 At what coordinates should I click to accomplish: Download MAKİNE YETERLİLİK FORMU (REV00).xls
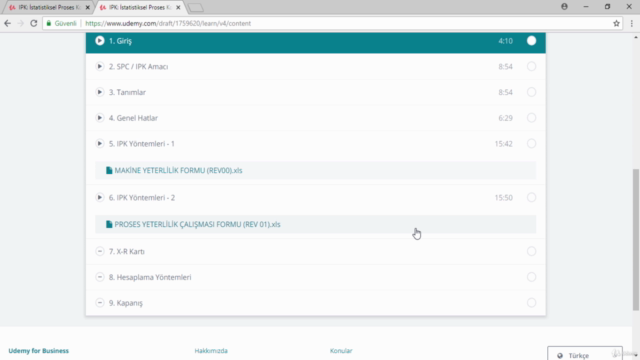(x=178, y=171)
